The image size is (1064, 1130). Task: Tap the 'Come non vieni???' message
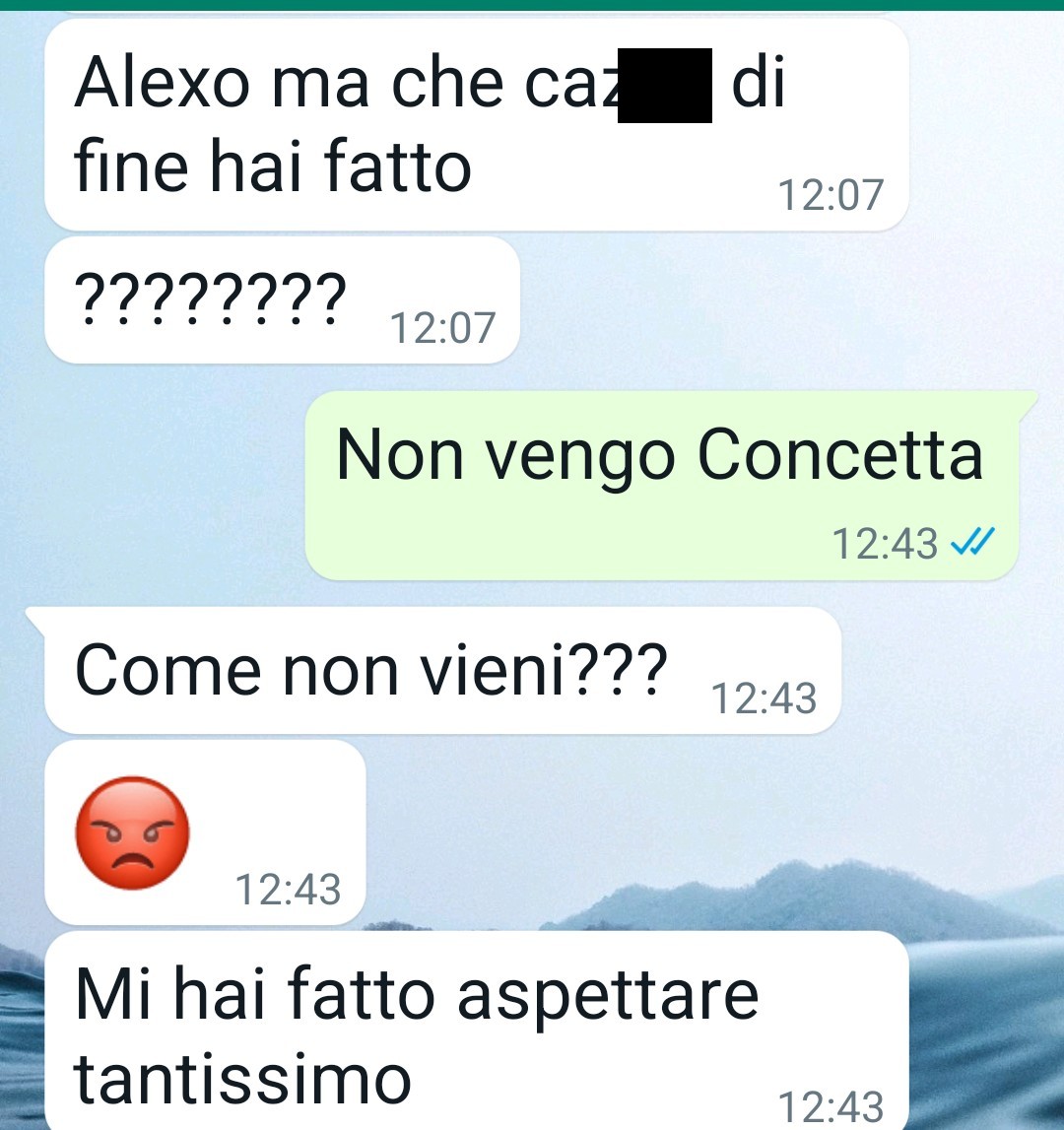pyautogui.click(x=442, y=670)
